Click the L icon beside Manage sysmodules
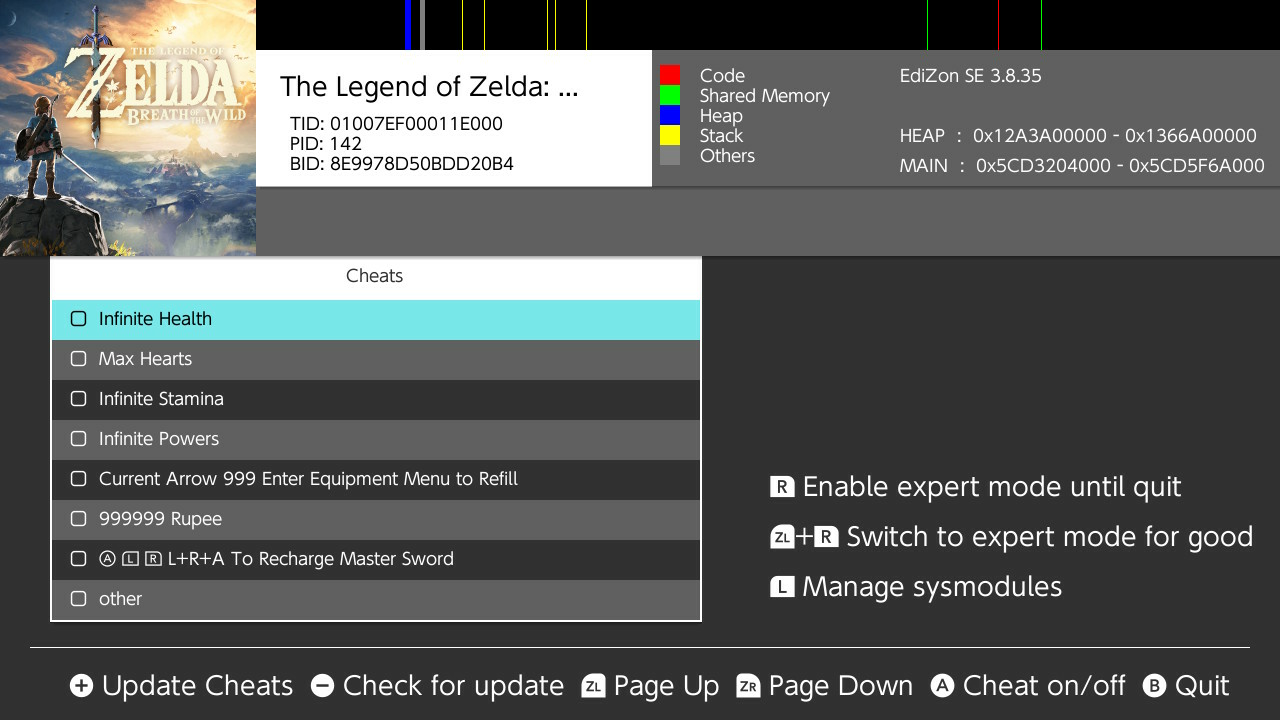Viewport: 1280px width, 720px height. coord(782,587)
